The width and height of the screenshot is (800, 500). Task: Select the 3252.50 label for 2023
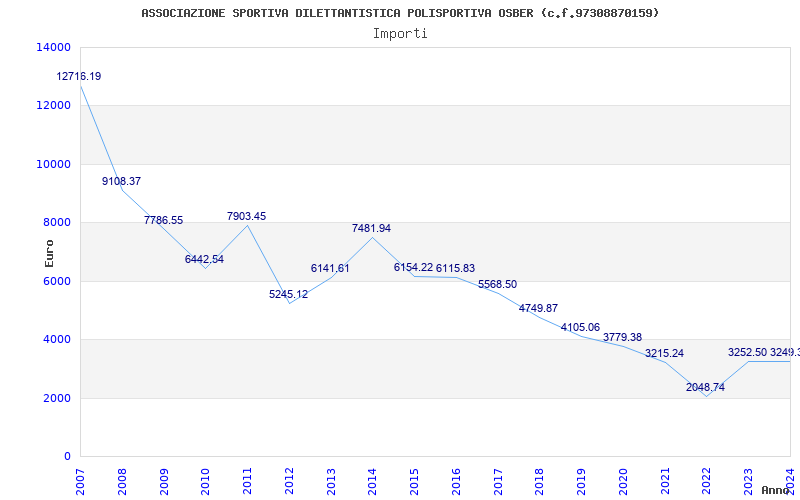[x=747, y=352]
